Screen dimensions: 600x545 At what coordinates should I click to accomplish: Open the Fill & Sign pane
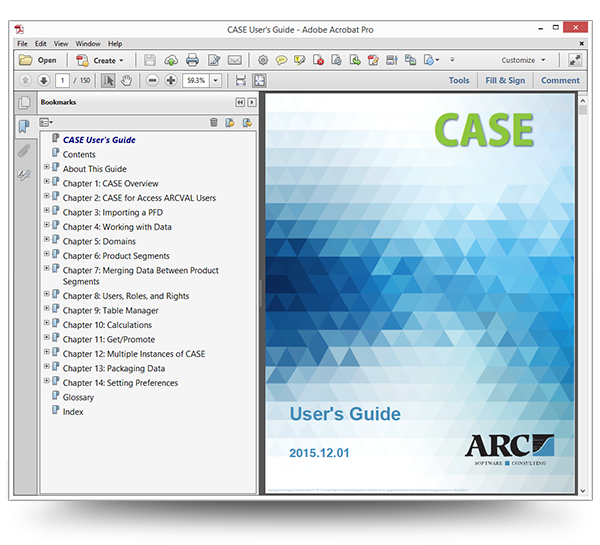[x=505, y=80]
